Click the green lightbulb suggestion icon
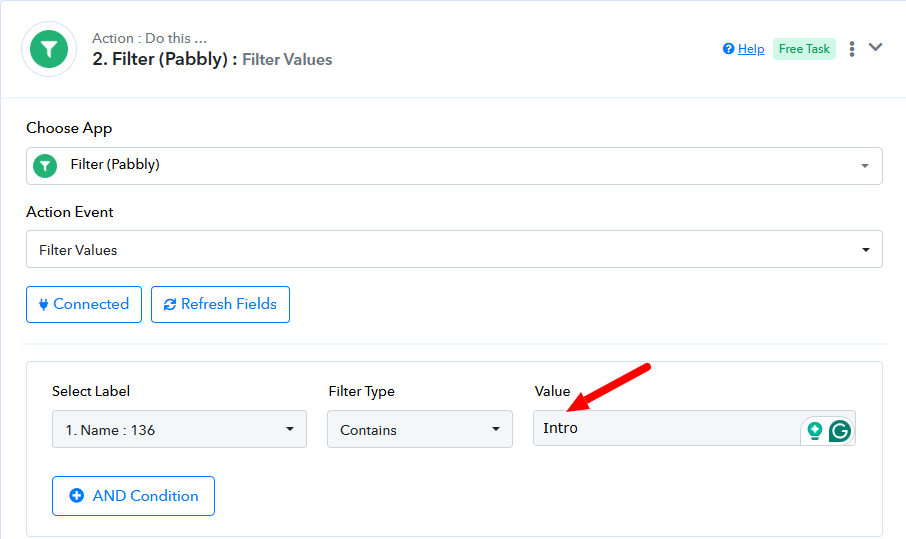Image resolution: width=906 pixels, height=539 pixels. coord(815,431)
